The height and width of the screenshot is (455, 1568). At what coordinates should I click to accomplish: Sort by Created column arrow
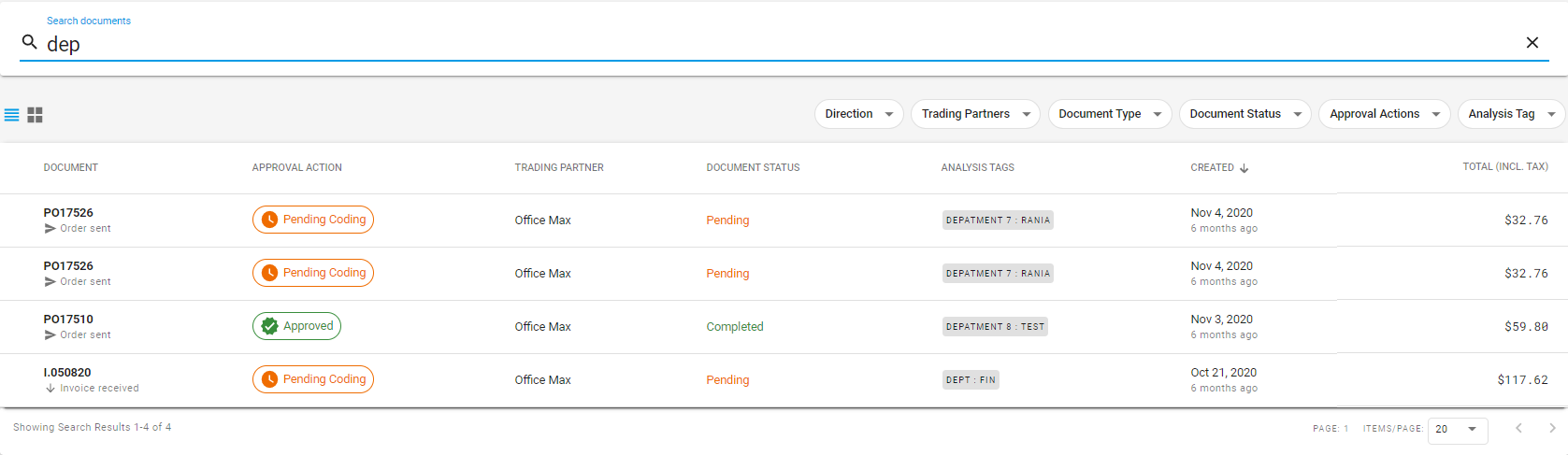pyautogui.click(x=1244, y=168)
